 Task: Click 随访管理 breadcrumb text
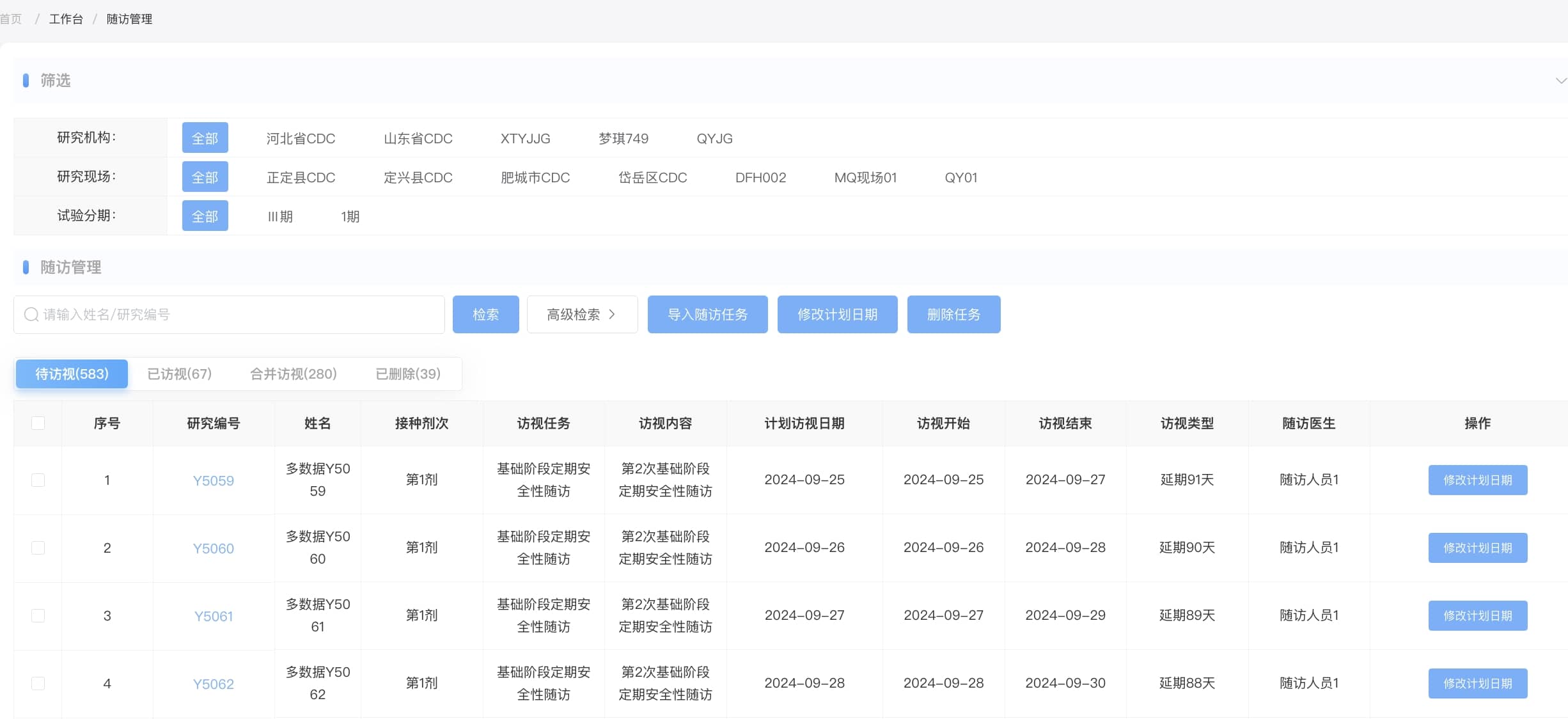pyautogui.click(x=129, y=19)
